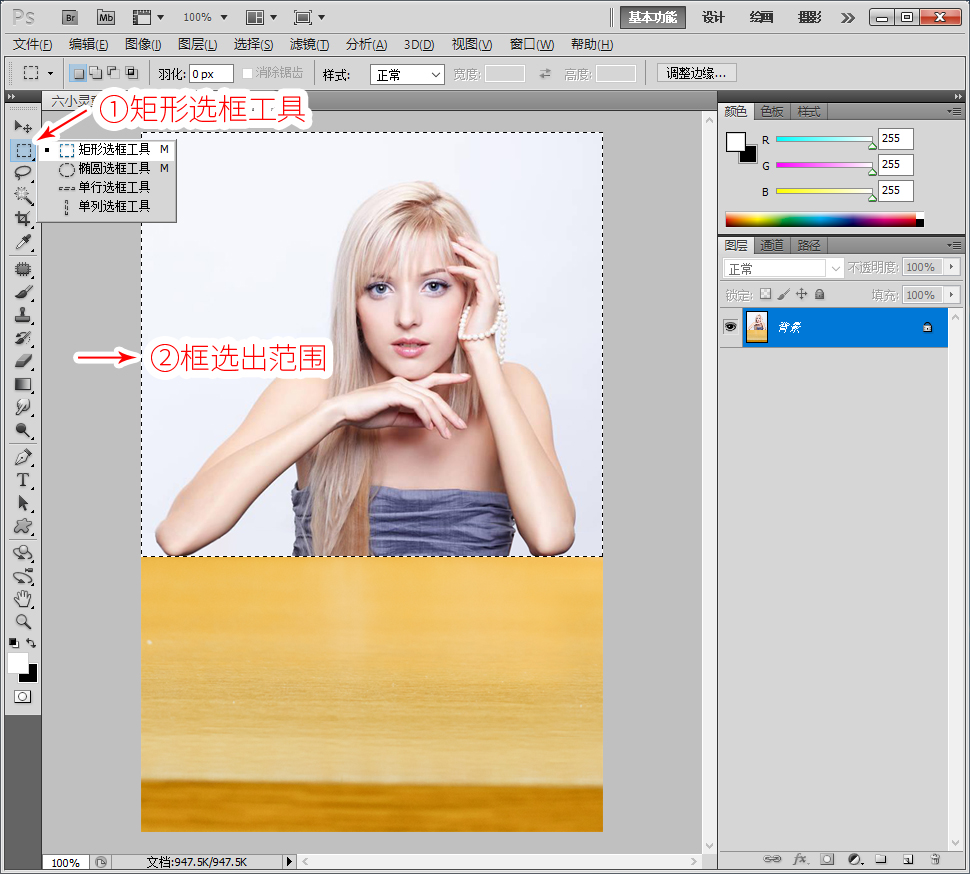Open the 文件(F) menu
The width and height of the screenshot is (970, 874).
coord(32,45)
